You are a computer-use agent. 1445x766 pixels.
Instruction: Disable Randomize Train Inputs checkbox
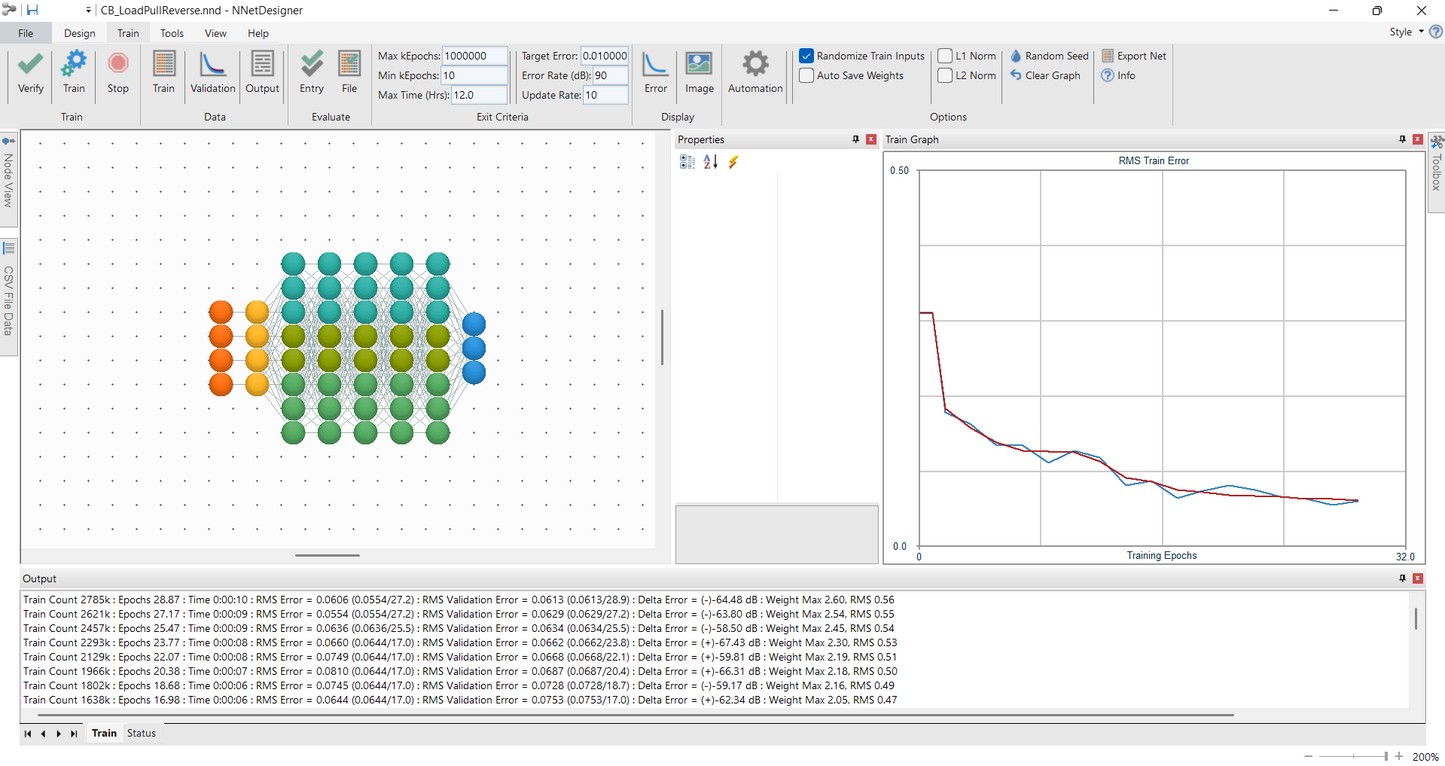(807, 56)
